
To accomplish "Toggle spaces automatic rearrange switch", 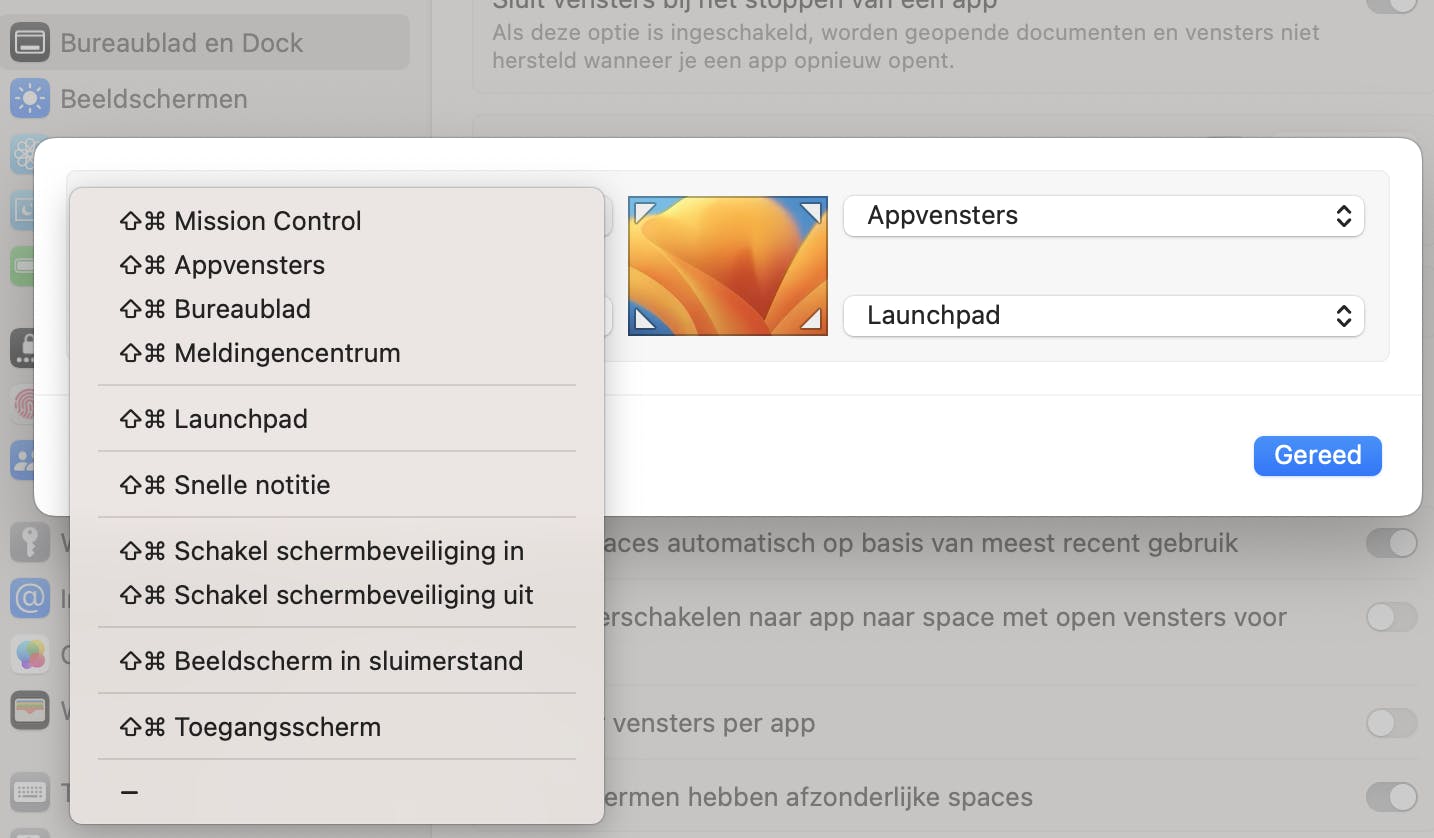I will [x=1391, y=543].
